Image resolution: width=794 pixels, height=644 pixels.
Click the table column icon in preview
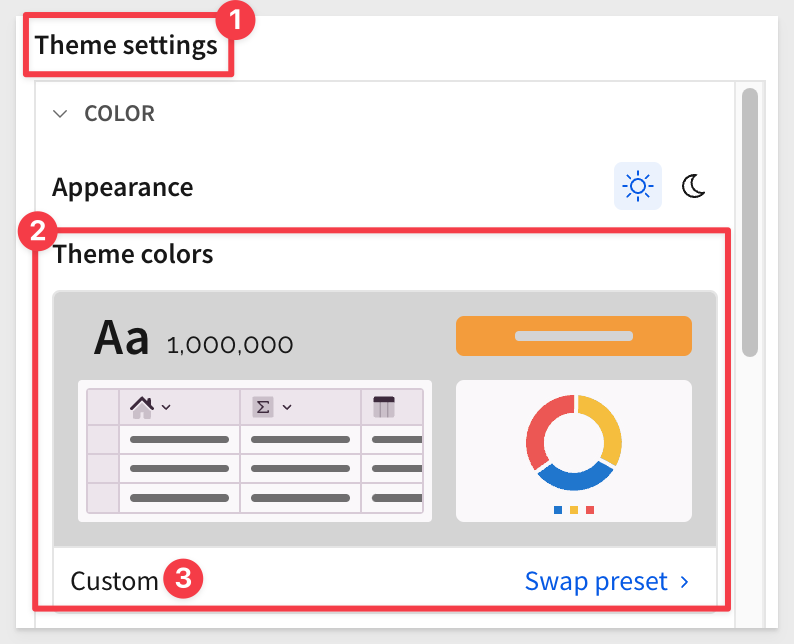point(384,407)
